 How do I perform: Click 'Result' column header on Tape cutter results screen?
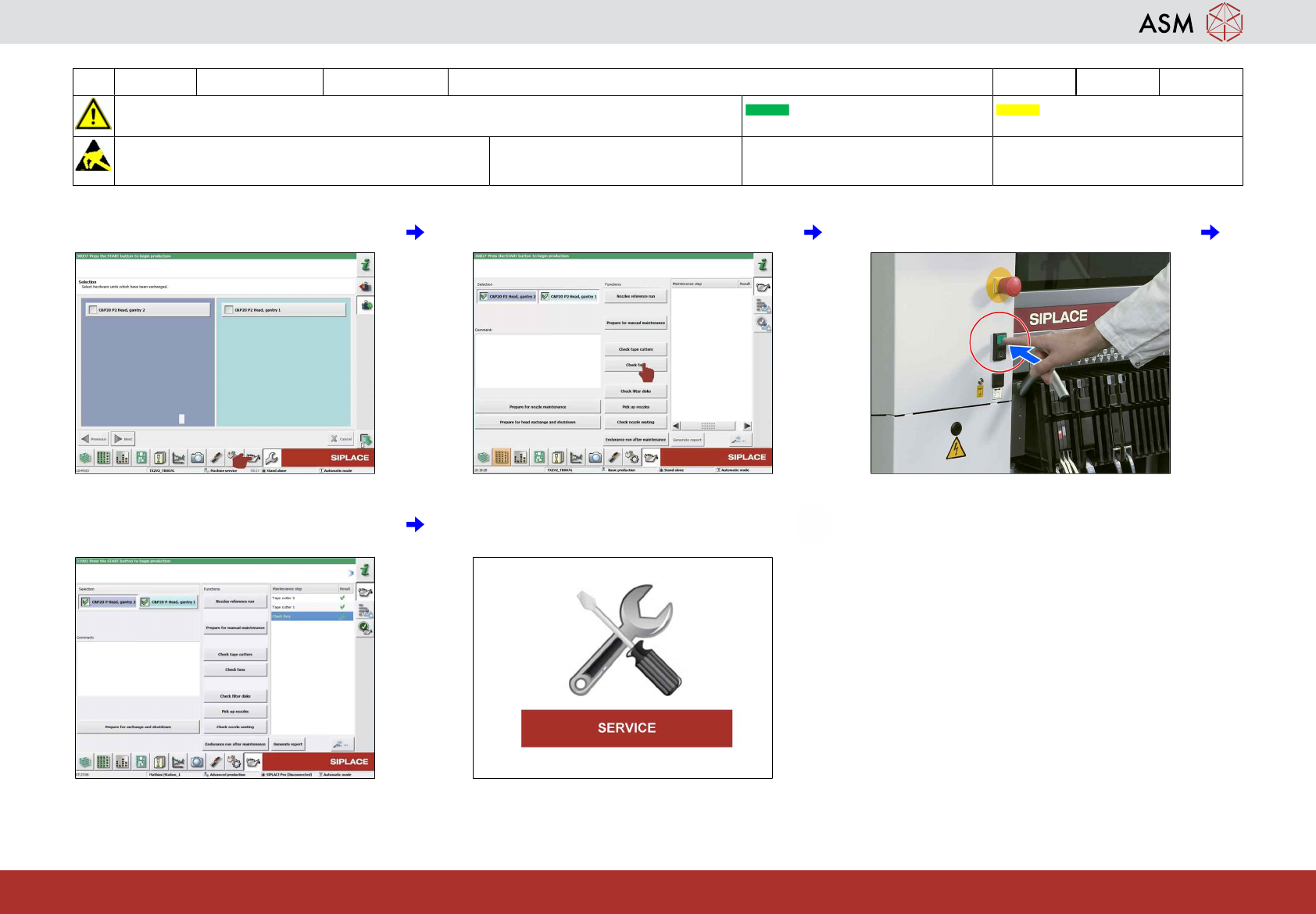[345, 589]
